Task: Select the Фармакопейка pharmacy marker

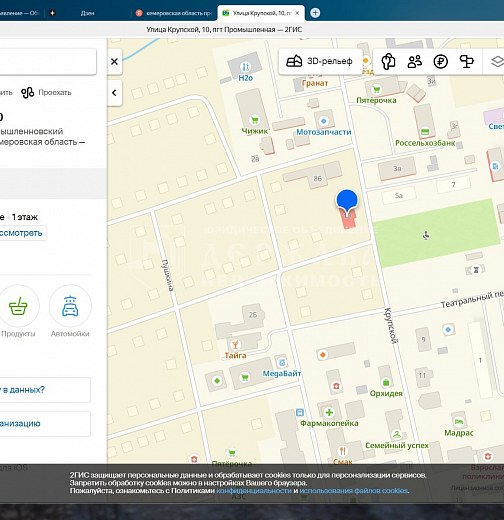Action: click(x=329, y=412)
